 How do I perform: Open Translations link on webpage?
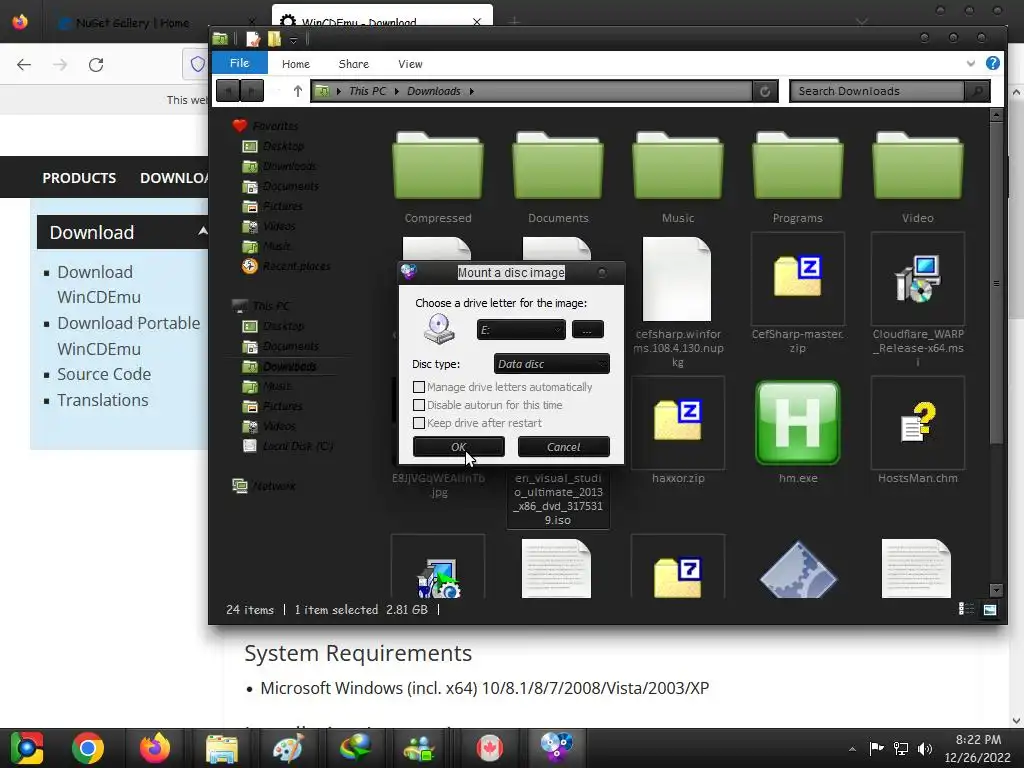(103, 400)
